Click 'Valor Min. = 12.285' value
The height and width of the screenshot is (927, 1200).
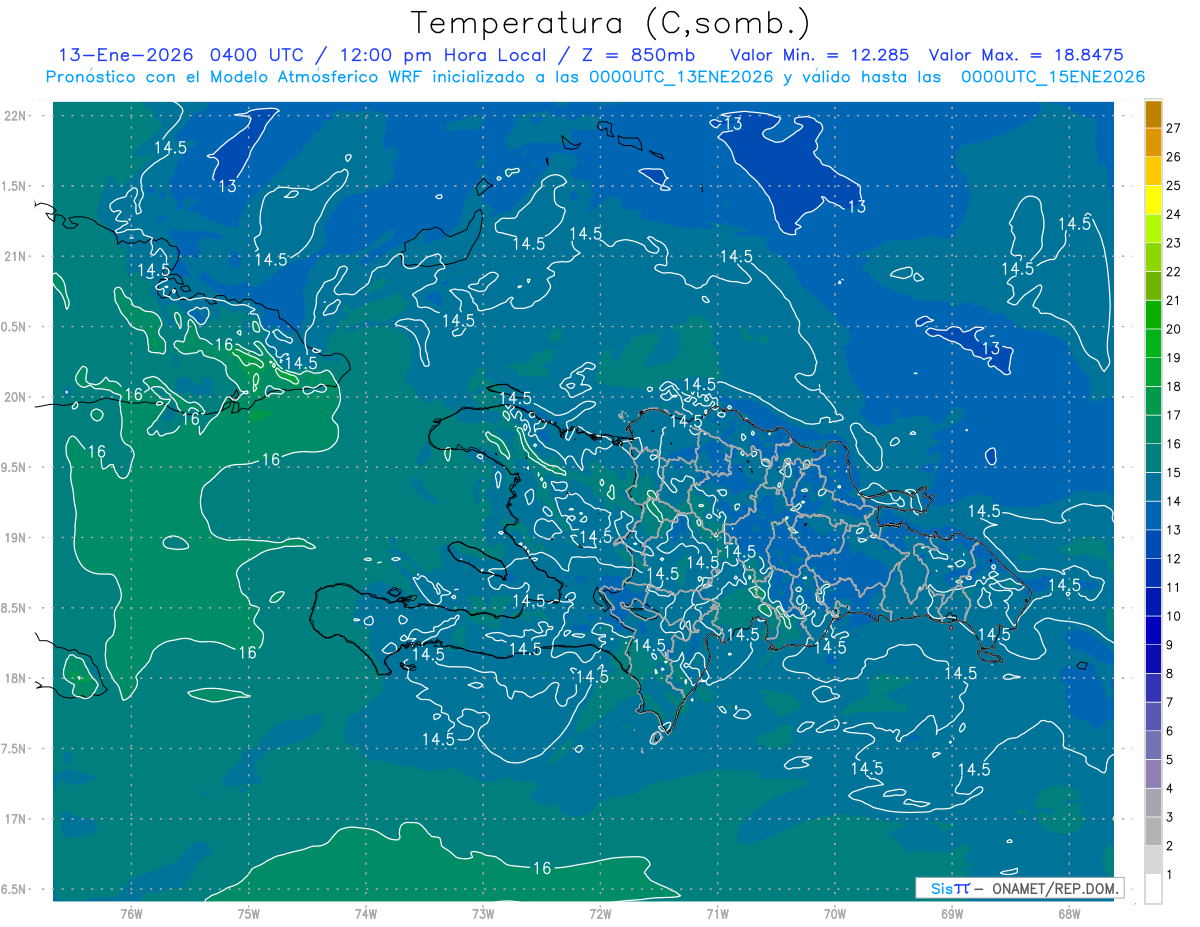[820, 55]
